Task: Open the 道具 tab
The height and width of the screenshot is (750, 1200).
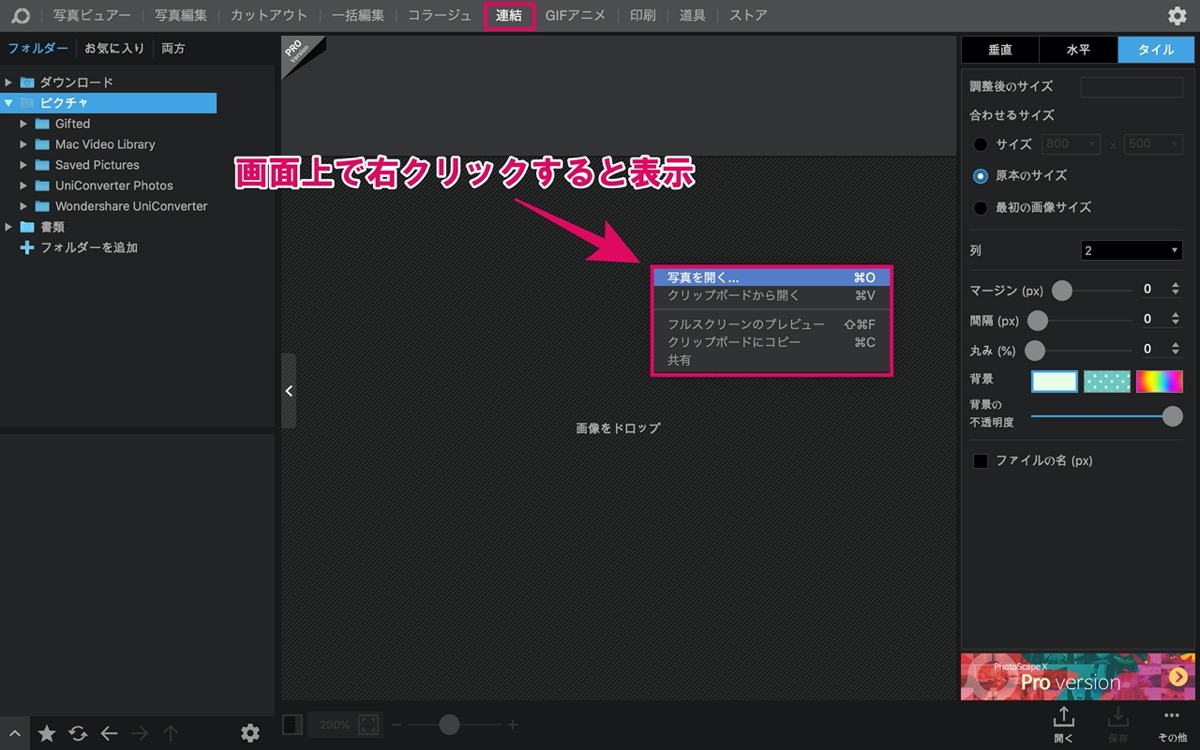Action: tap(692, 15)
